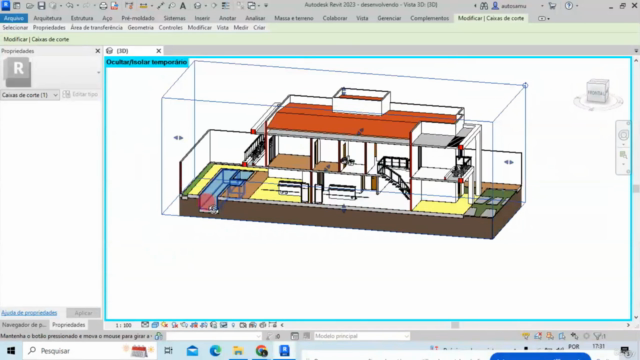Viewport: 640px width, 360px height.
Task: Close the {3D} view tab
Action: [159, 51]
